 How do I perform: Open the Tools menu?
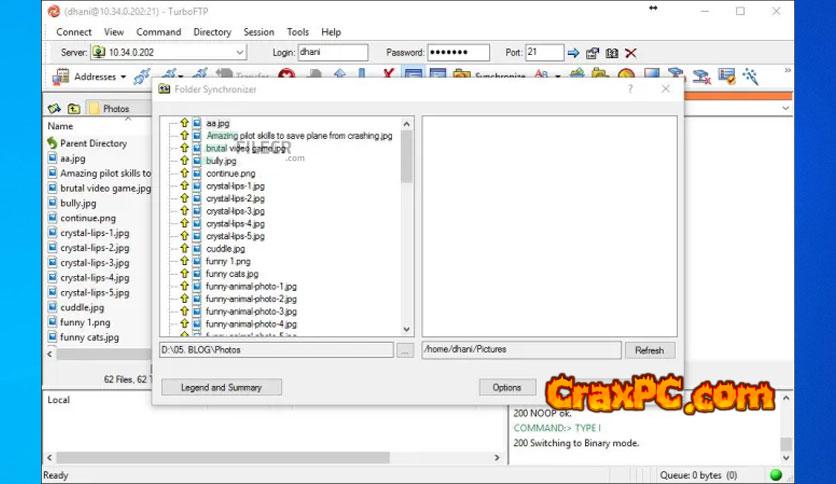[298, 32]
